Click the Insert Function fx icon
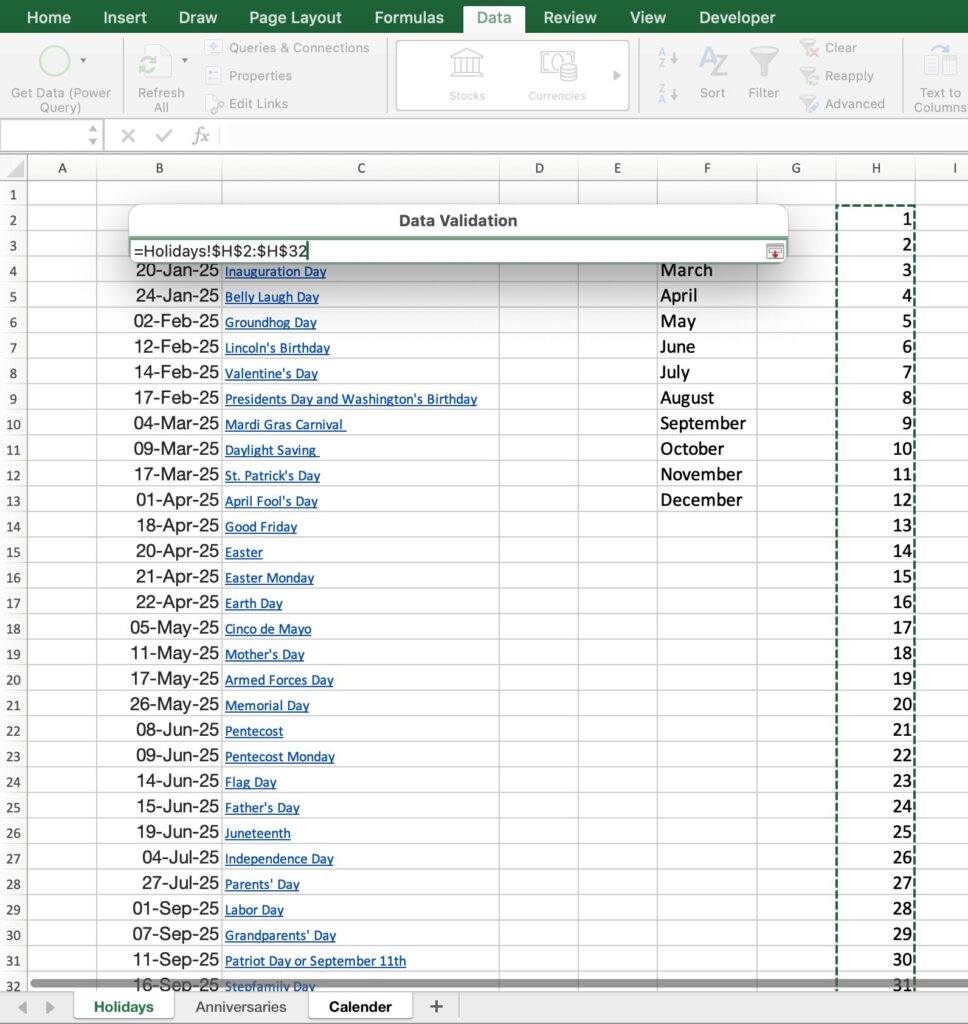 coord(201,136)
